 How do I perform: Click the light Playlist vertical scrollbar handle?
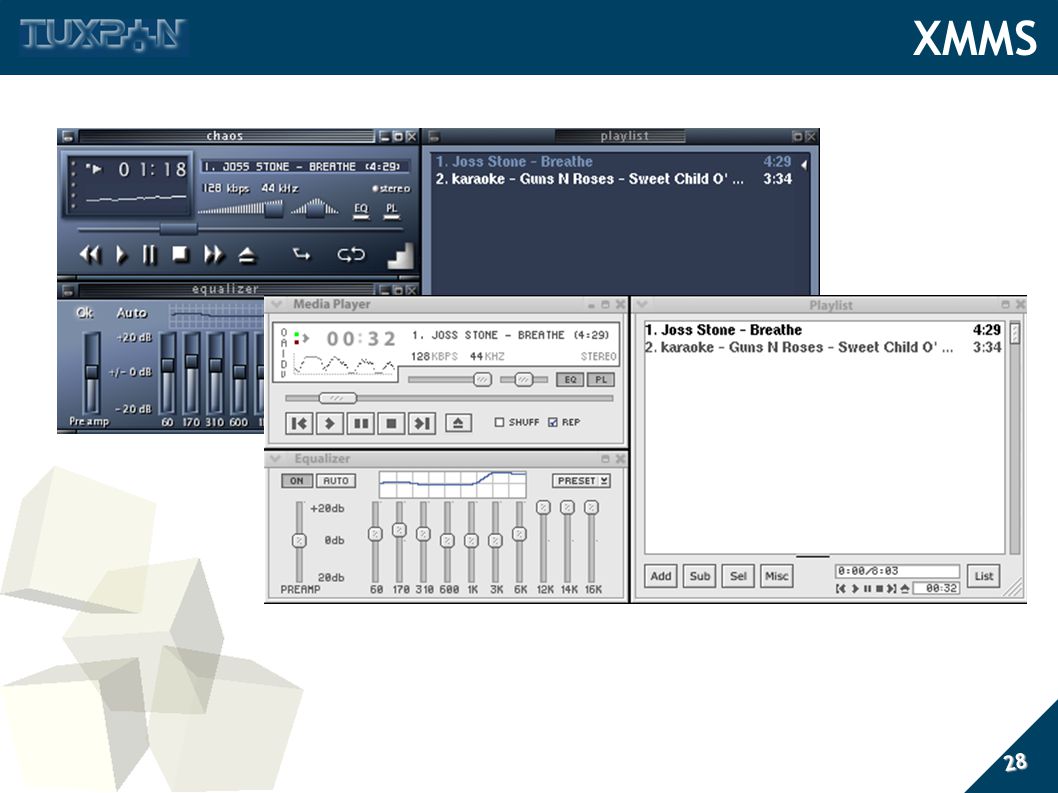pos(1015,333)
